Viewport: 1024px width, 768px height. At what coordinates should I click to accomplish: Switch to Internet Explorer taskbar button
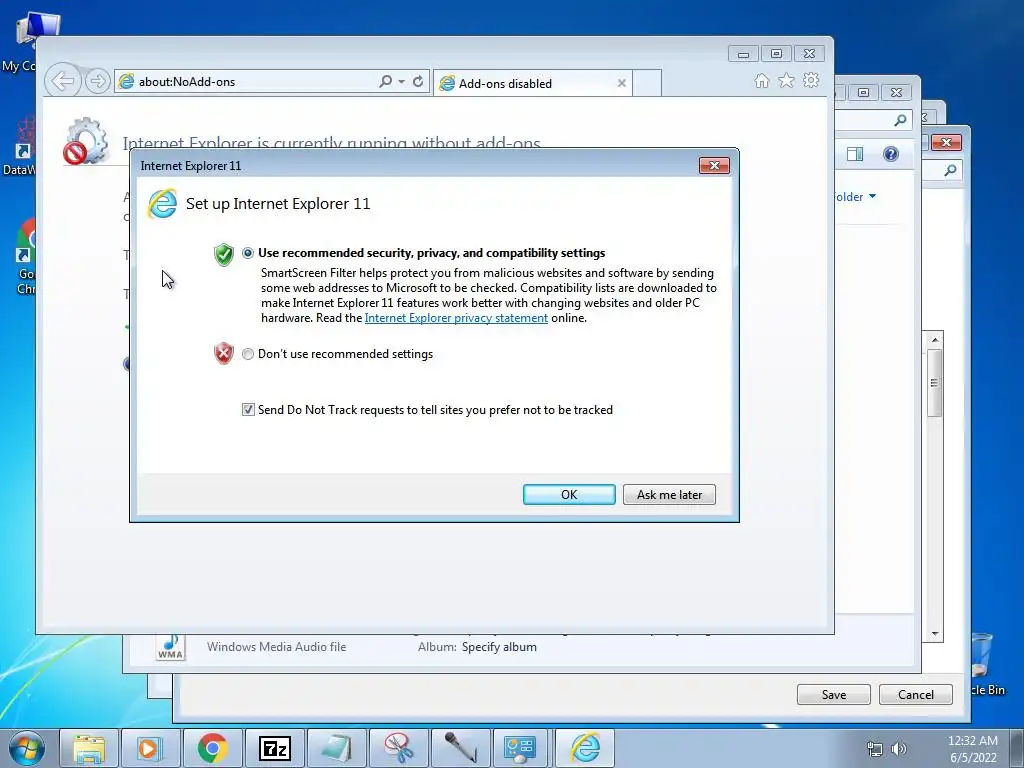coord(584,748)
